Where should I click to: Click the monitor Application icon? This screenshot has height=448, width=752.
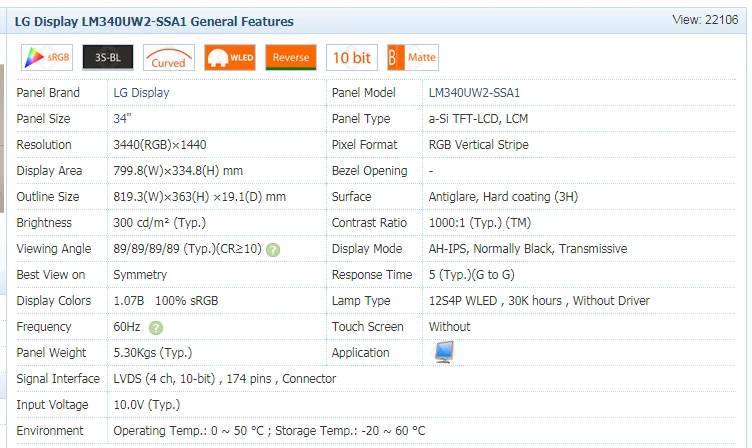pyautogui.click(x=442, y=352)
